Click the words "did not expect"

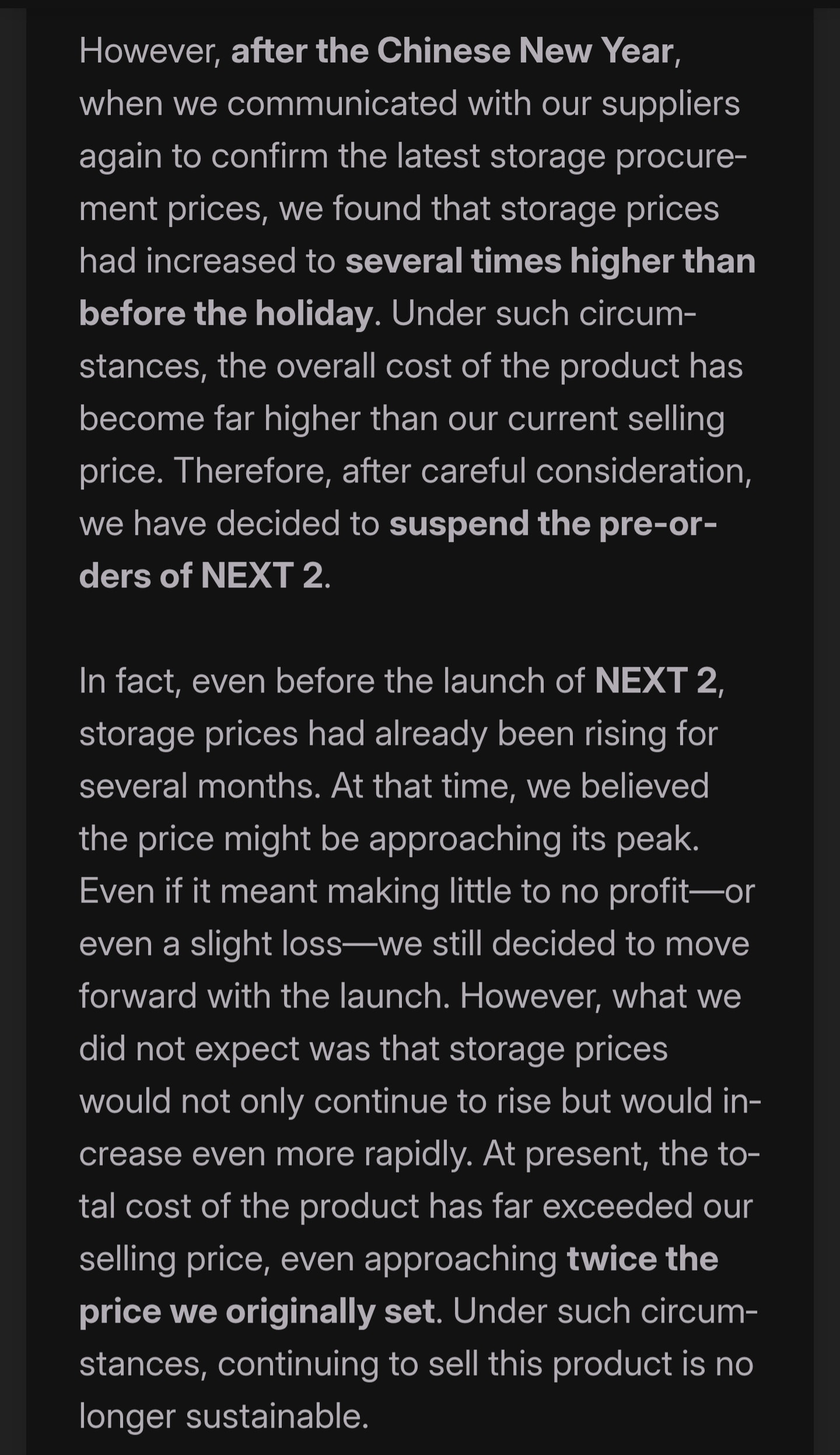(189, 1048)
